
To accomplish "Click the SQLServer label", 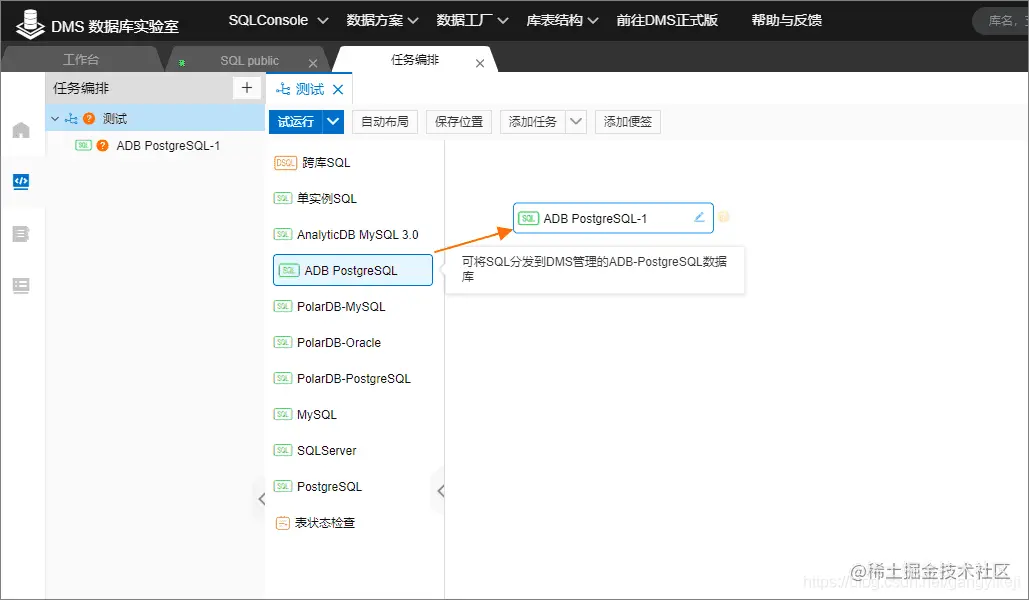I will pos(327,450).
